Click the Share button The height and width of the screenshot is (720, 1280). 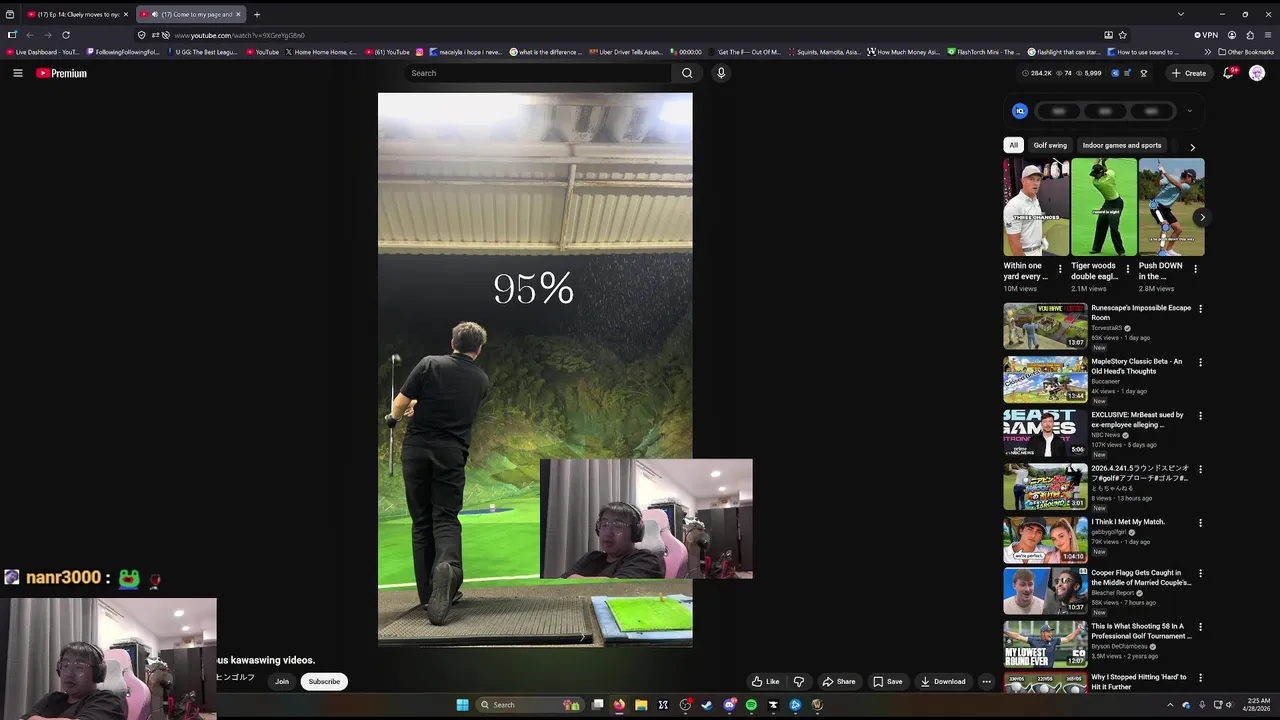[839, 682]
